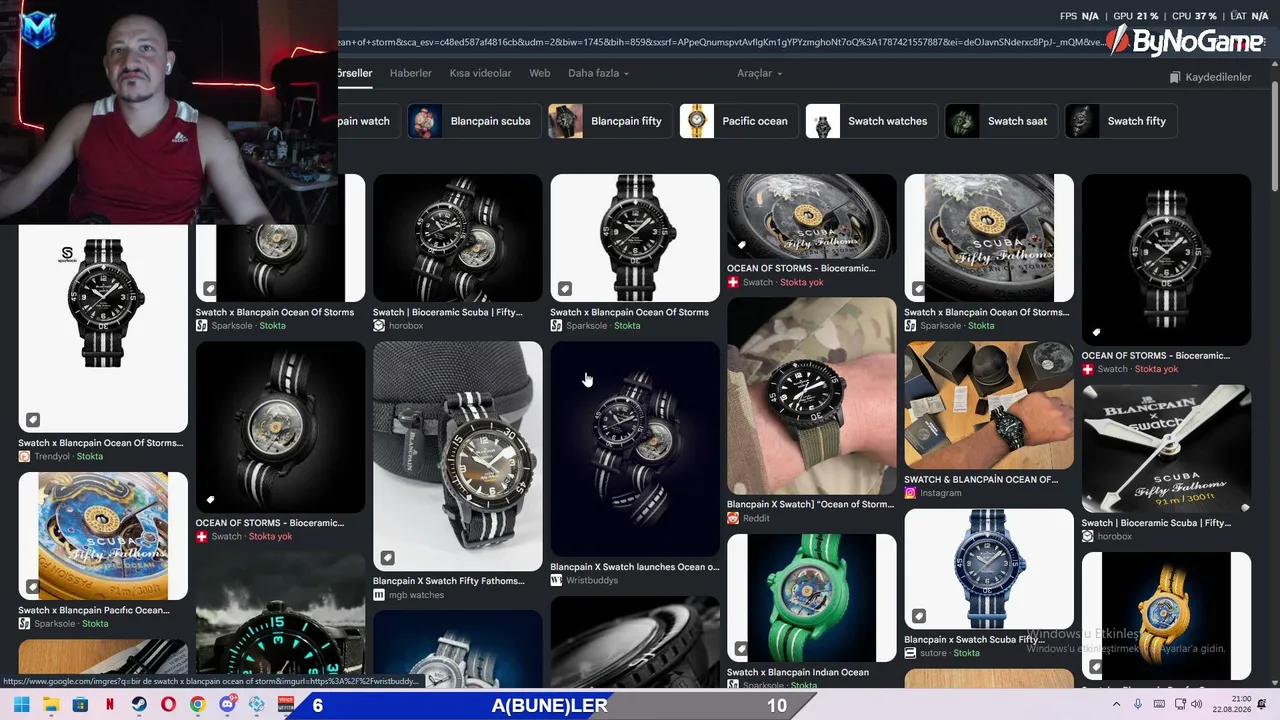Select the Pacific ocean suggestion chip

click(739, 121)
